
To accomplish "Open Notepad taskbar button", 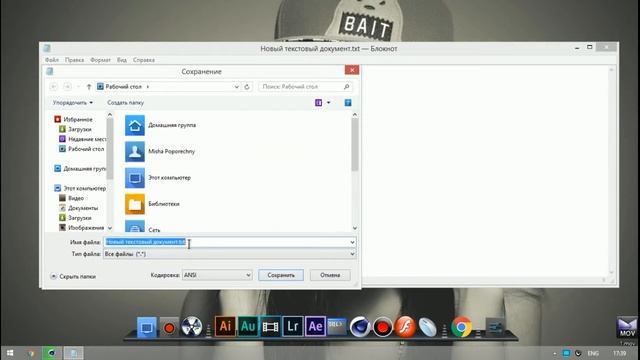I will (x=73, y=353).
